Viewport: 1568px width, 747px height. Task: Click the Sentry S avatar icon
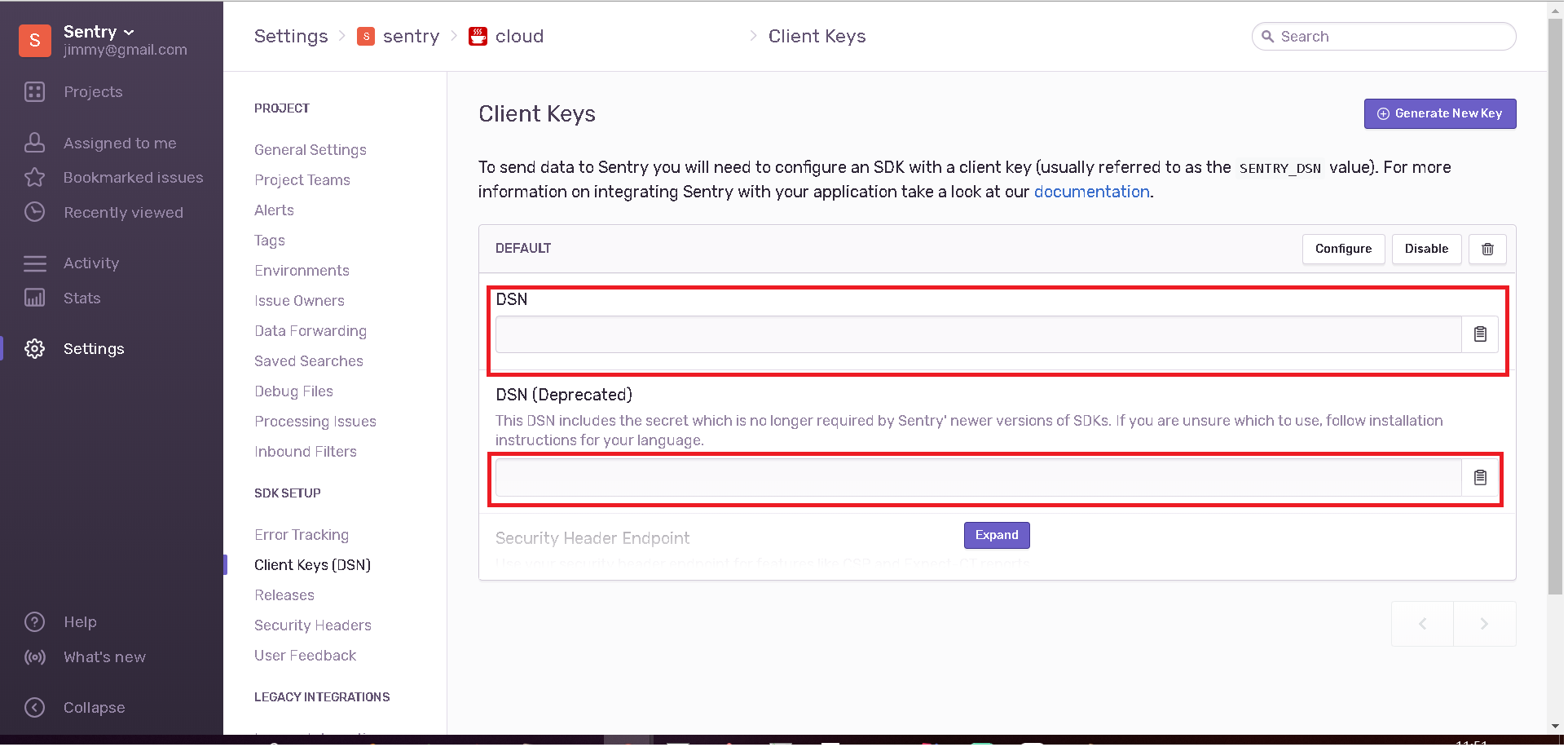pyautogui.click(x=34, y=40)
